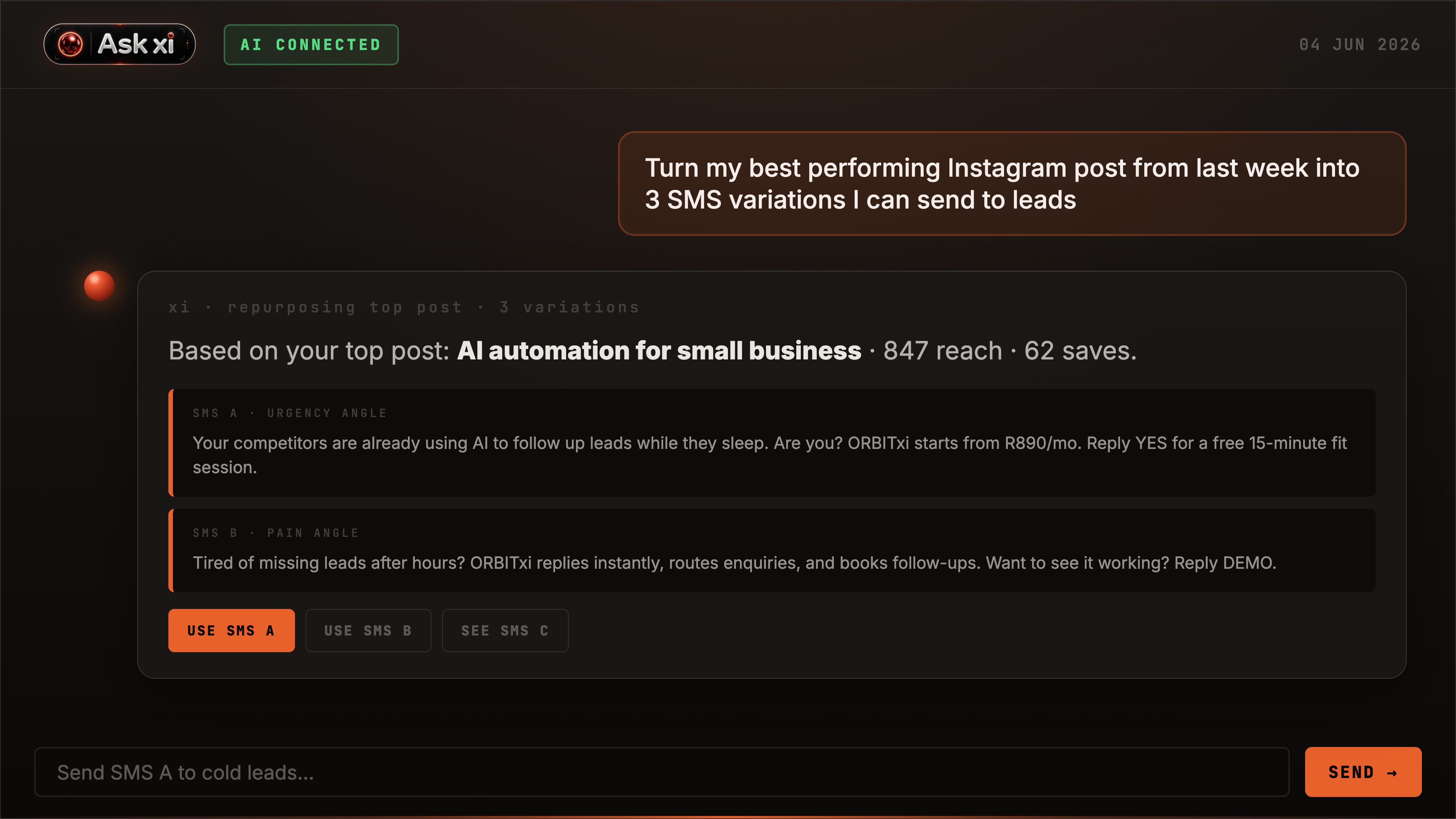Click the red xi avatar orb

(x=99, y=286)
